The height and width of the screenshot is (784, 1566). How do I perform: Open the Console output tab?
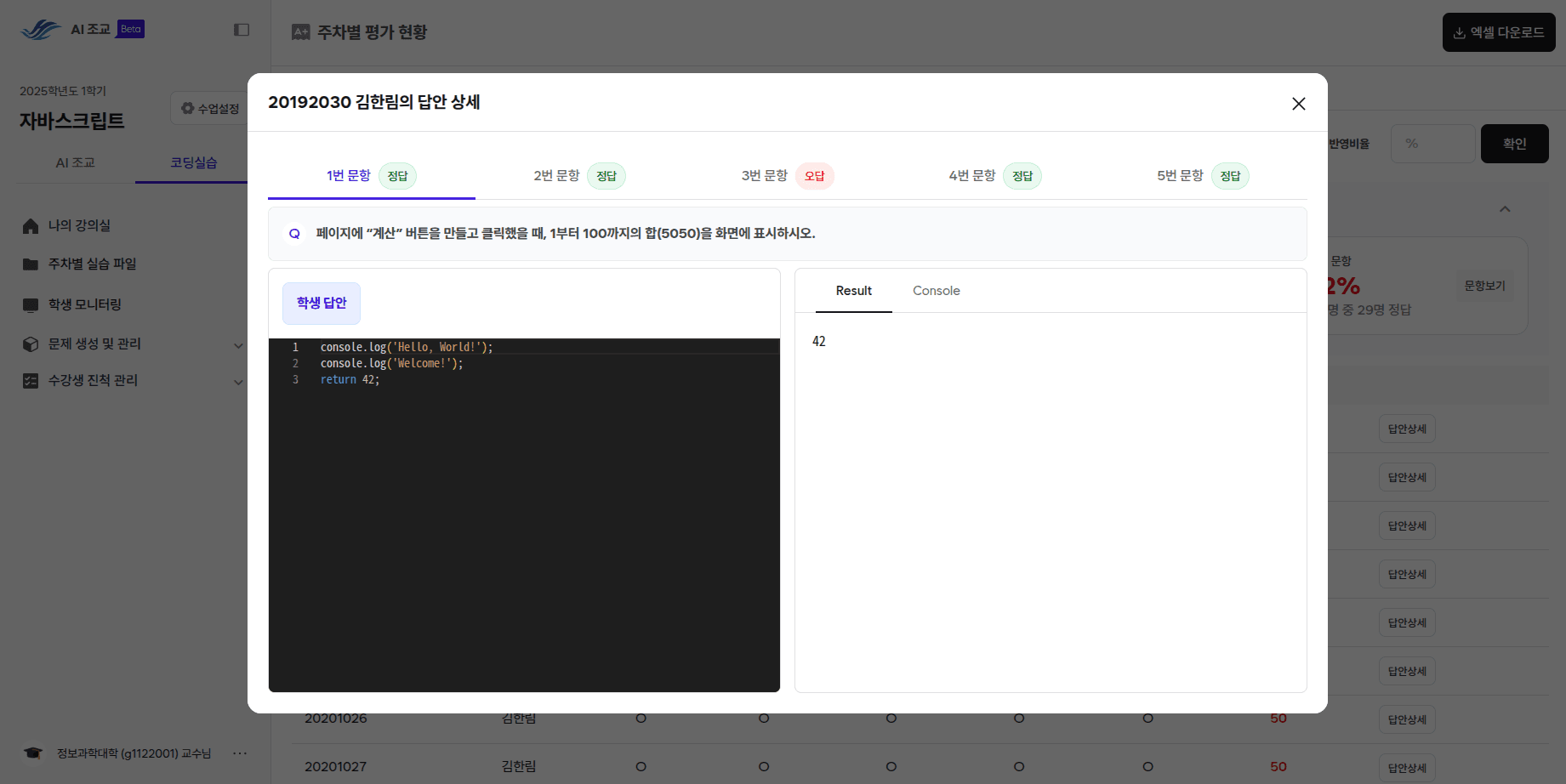point(936,291)
